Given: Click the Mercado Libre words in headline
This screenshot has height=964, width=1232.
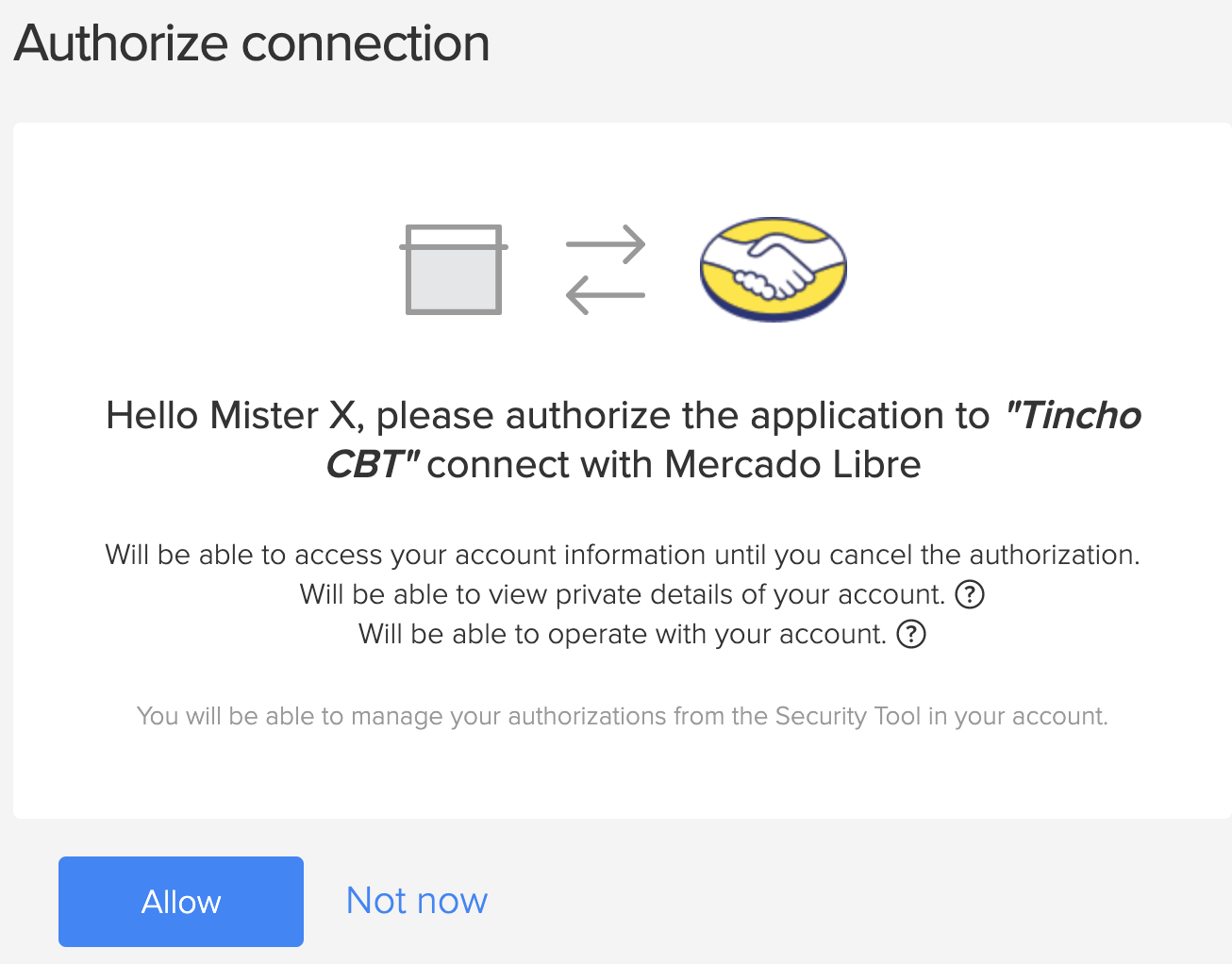Looking at the screenshot, I should (x=792, y=465).
